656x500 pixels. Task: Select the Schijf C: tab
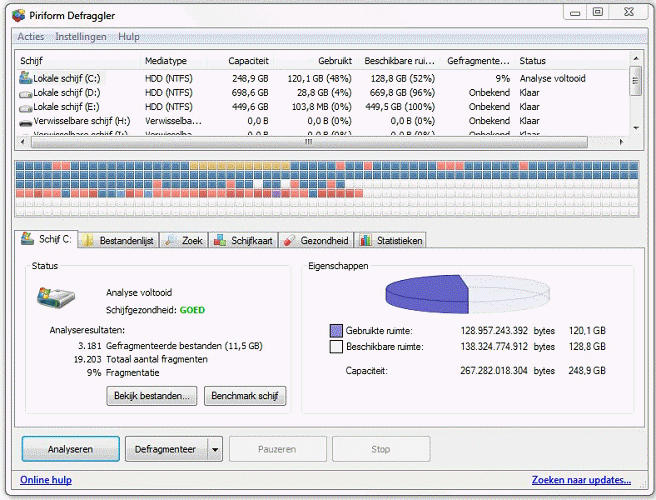47,239
